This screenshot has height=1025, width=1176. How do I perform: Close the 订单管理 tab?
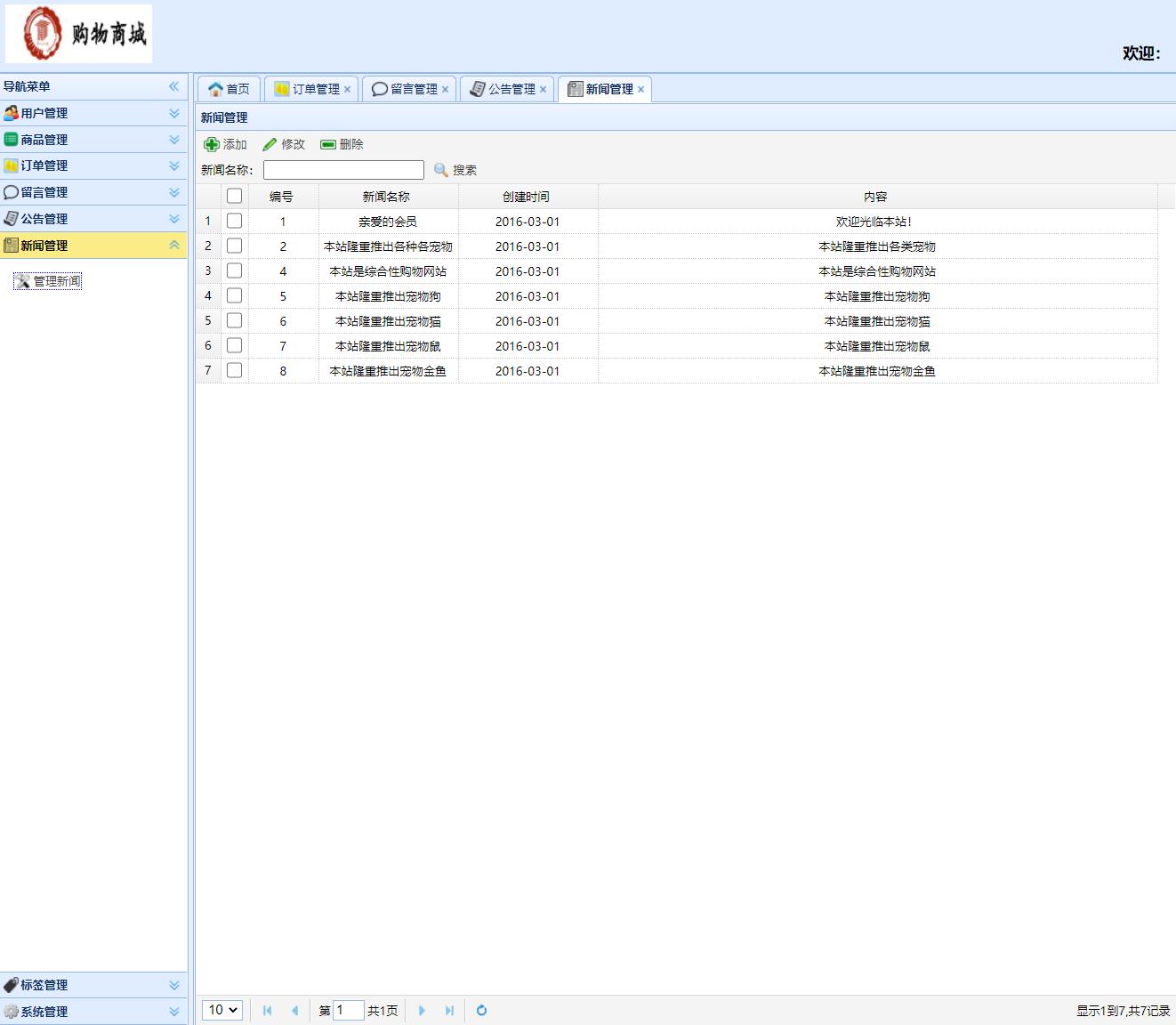(x=348, y=90)
